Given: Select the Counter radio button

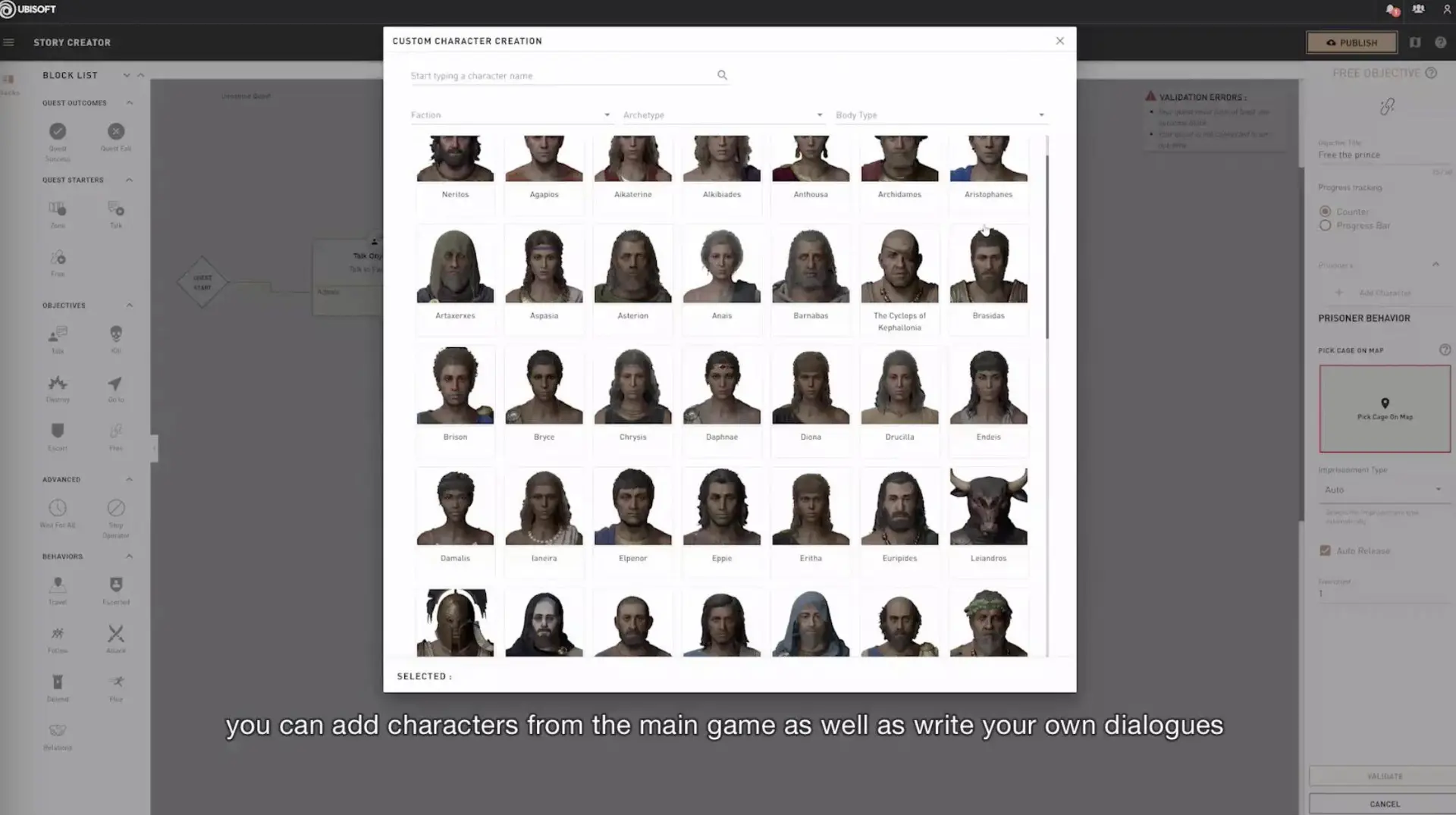Looking at the screenshot, I should click(x=1325, y=212).
